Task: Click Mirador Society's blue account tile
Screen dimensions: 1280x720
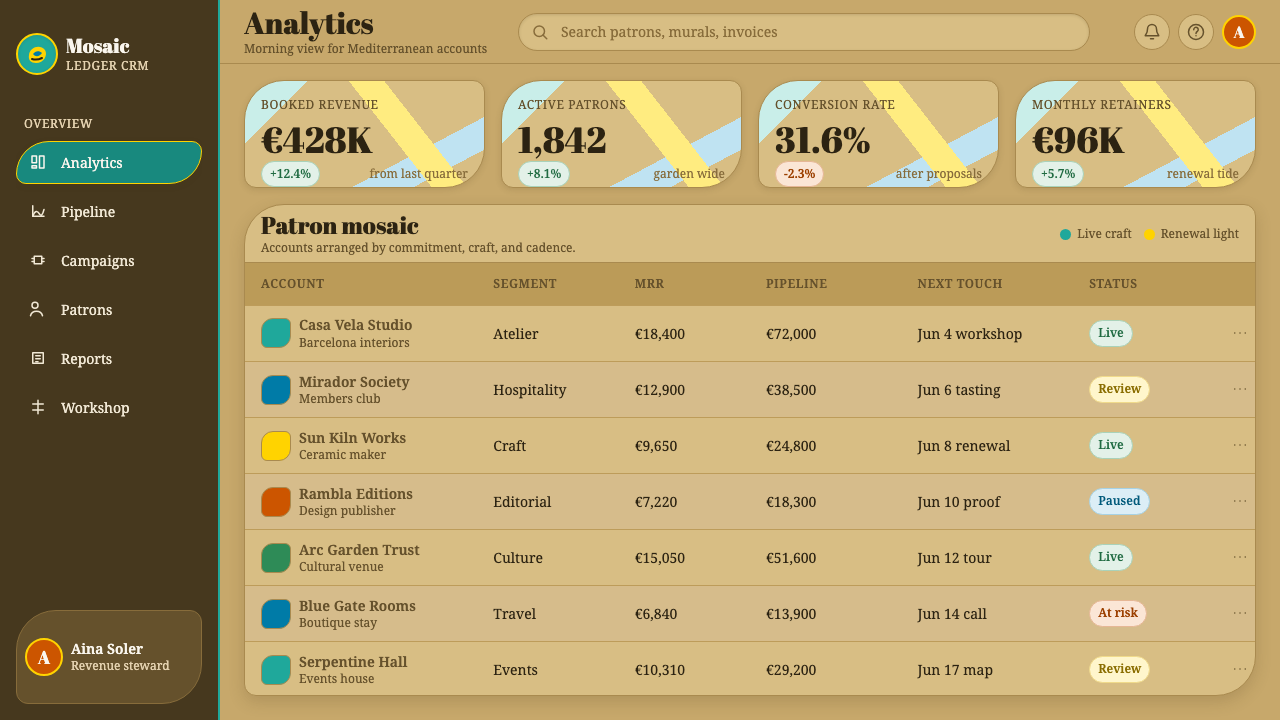Action: coord(276,389)
